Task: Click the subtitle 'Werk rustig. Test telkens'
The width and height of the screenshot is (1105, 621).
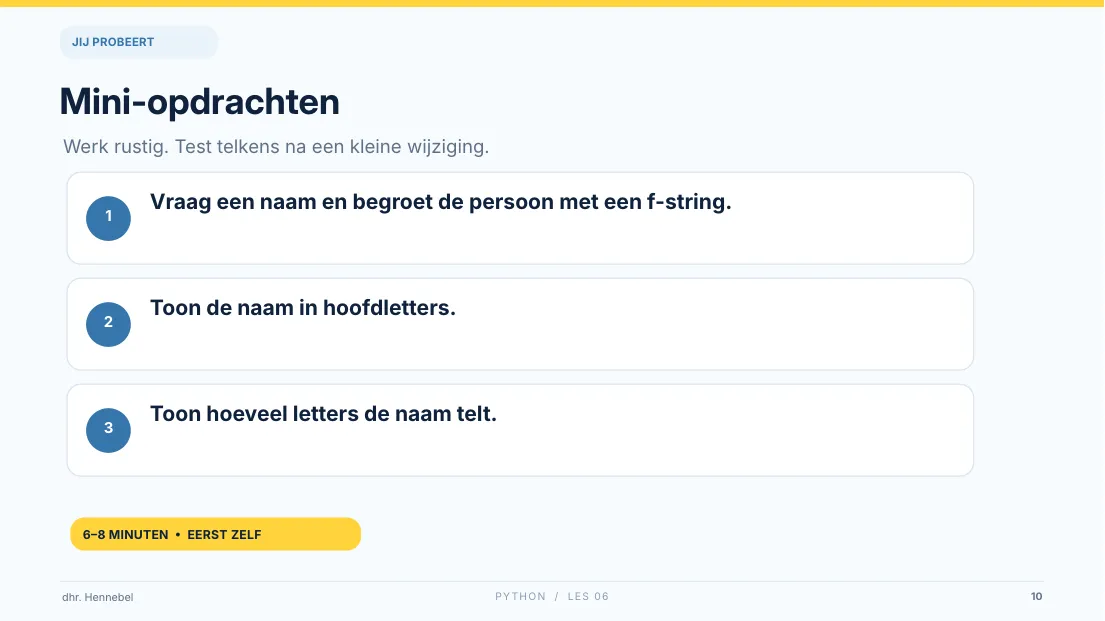Action: point(276,147)
